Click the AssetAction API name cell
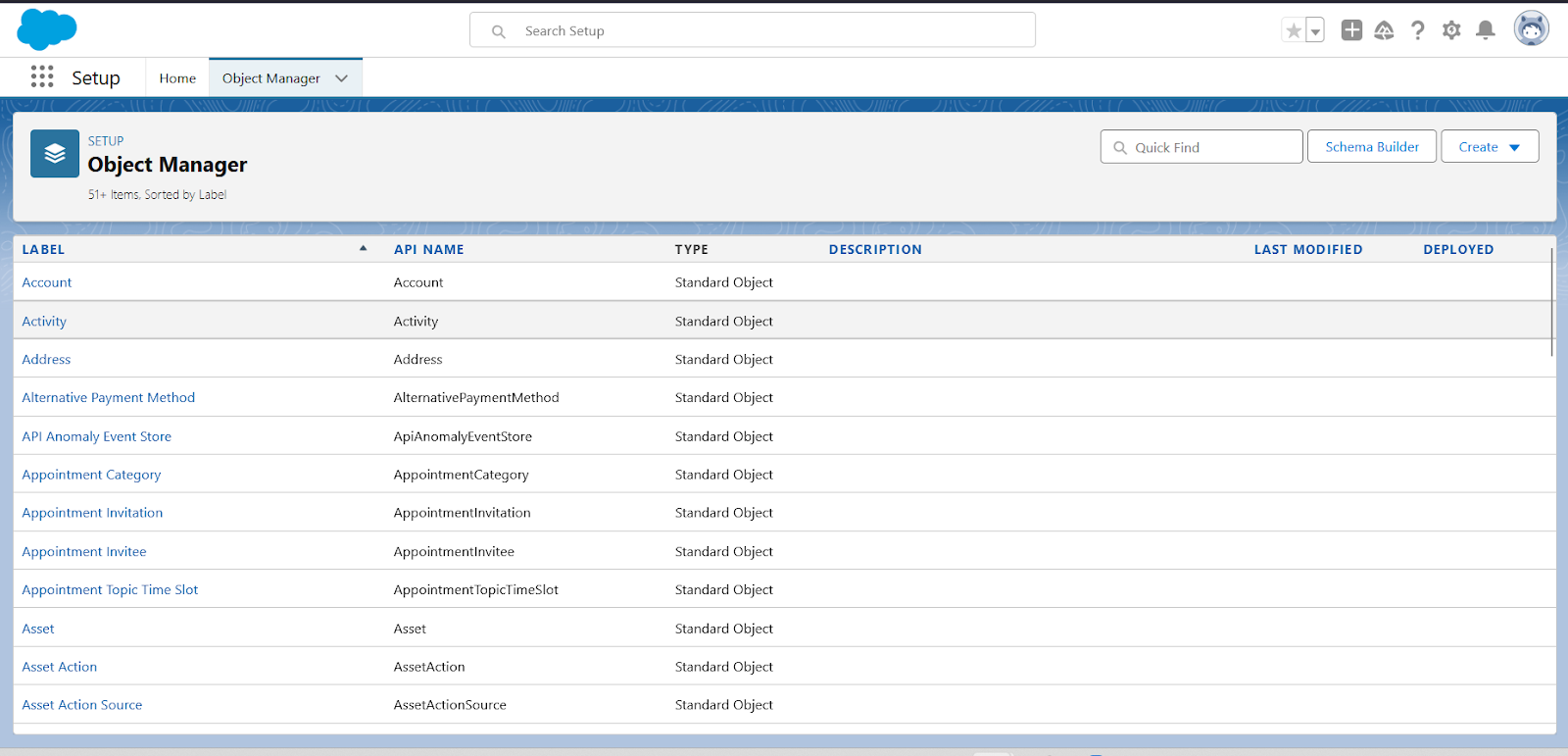1568x756 pixels. [x=429, y=667]
